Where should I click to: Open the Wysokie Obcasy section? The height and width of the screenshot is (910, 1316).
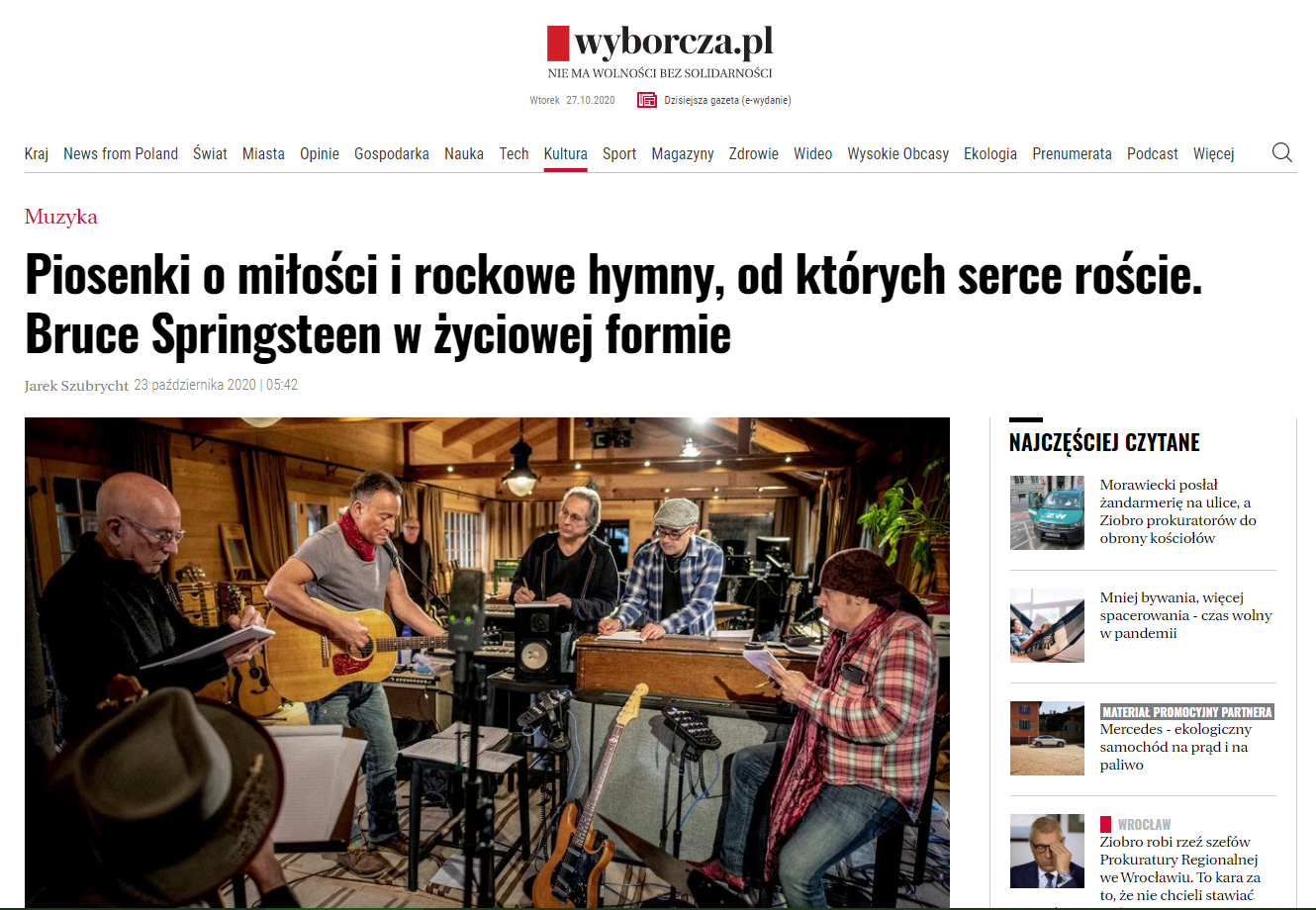[897, 153]
